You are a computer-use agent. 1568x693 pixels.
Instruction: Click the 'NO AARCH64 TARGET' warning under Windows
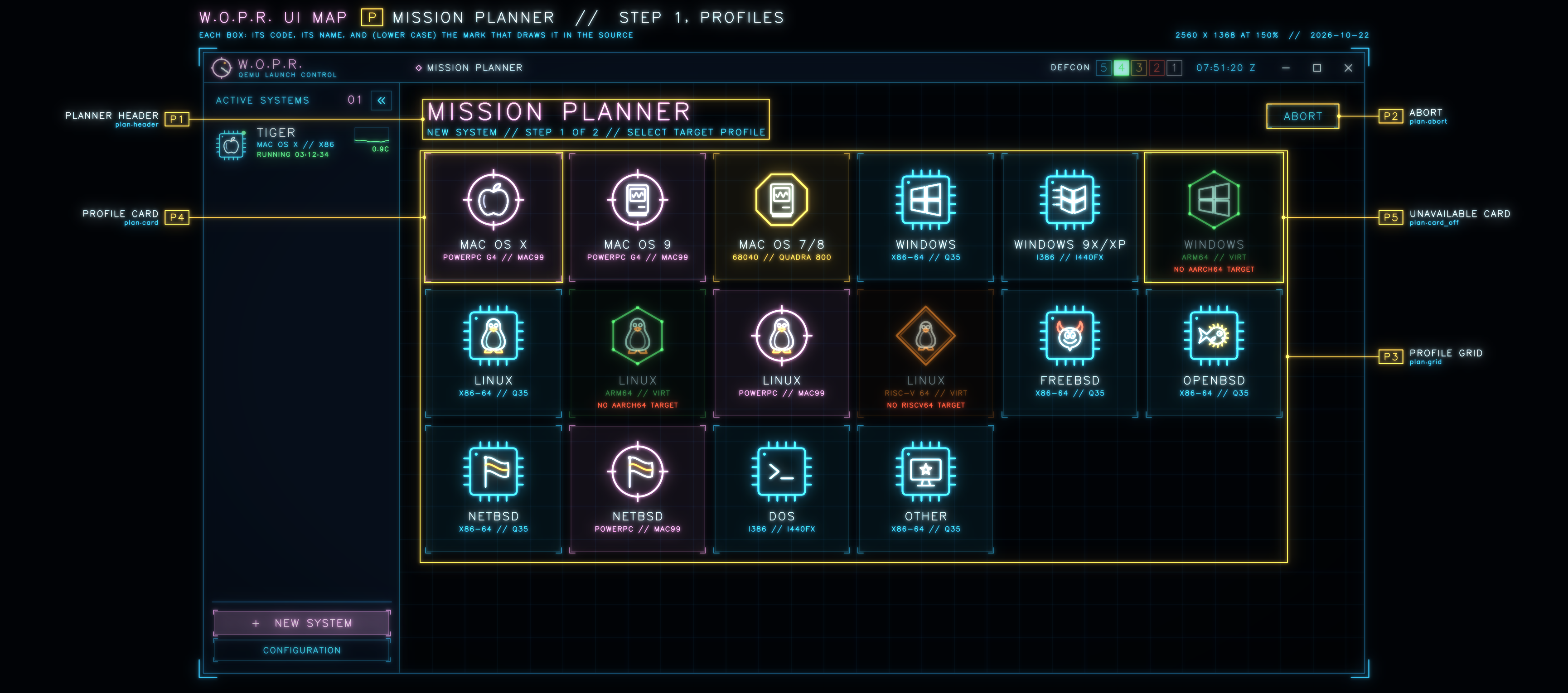(x=1214, y=269)
